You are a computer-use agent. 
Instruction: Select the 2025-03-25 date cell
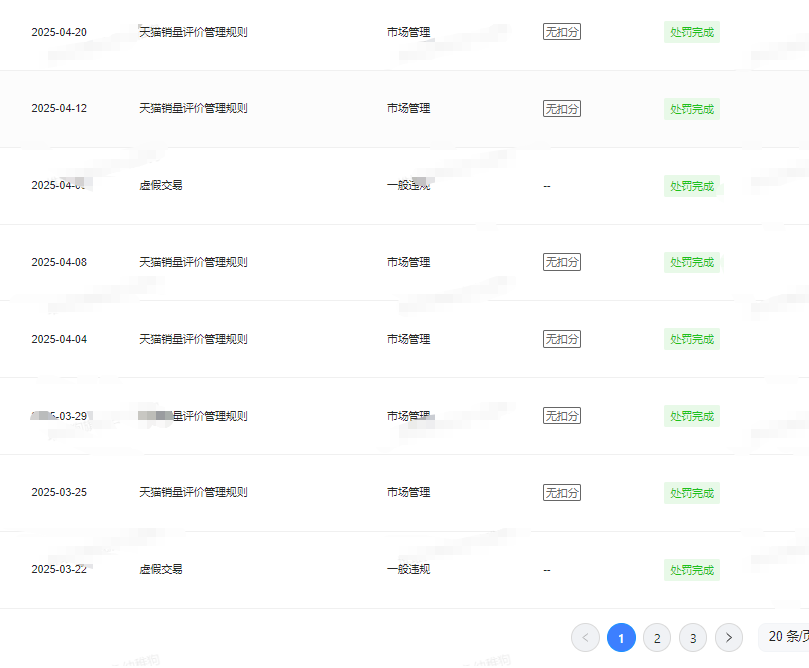(x=59, y=493)
